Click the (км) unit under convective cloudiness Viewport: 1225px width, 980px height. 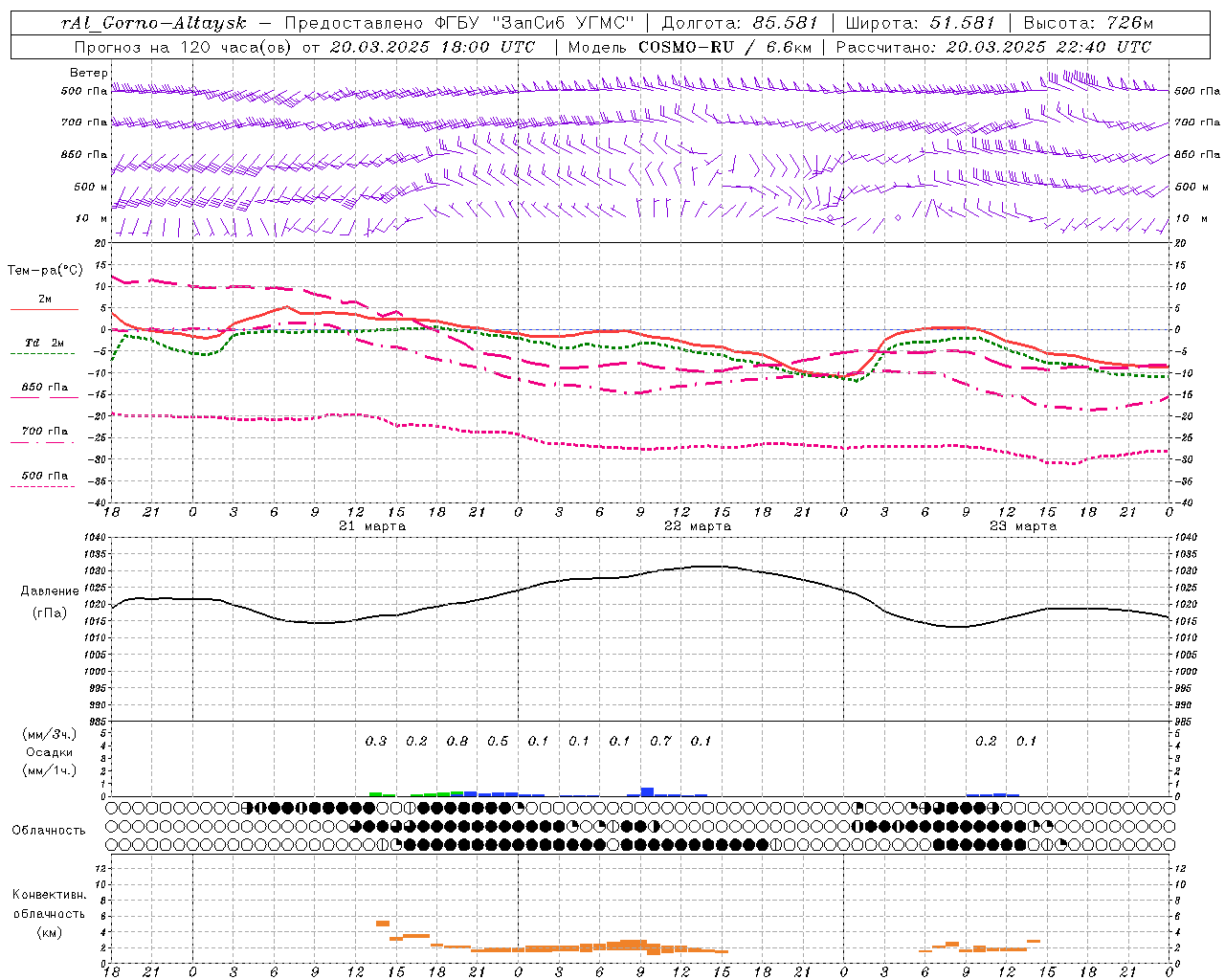click(x=49, y=932)
